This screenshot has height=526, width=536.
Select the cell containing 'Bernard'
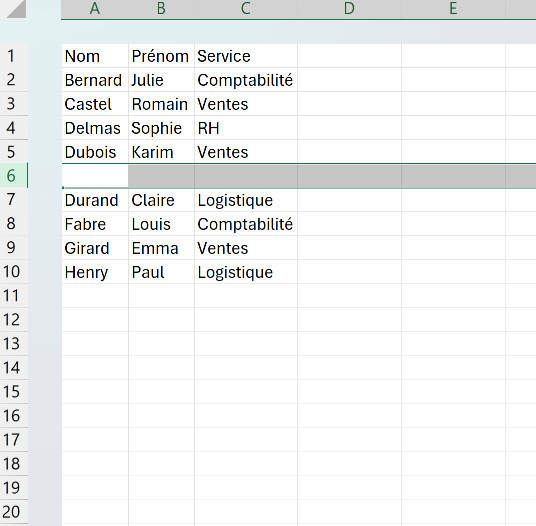(x=95, y=80)
